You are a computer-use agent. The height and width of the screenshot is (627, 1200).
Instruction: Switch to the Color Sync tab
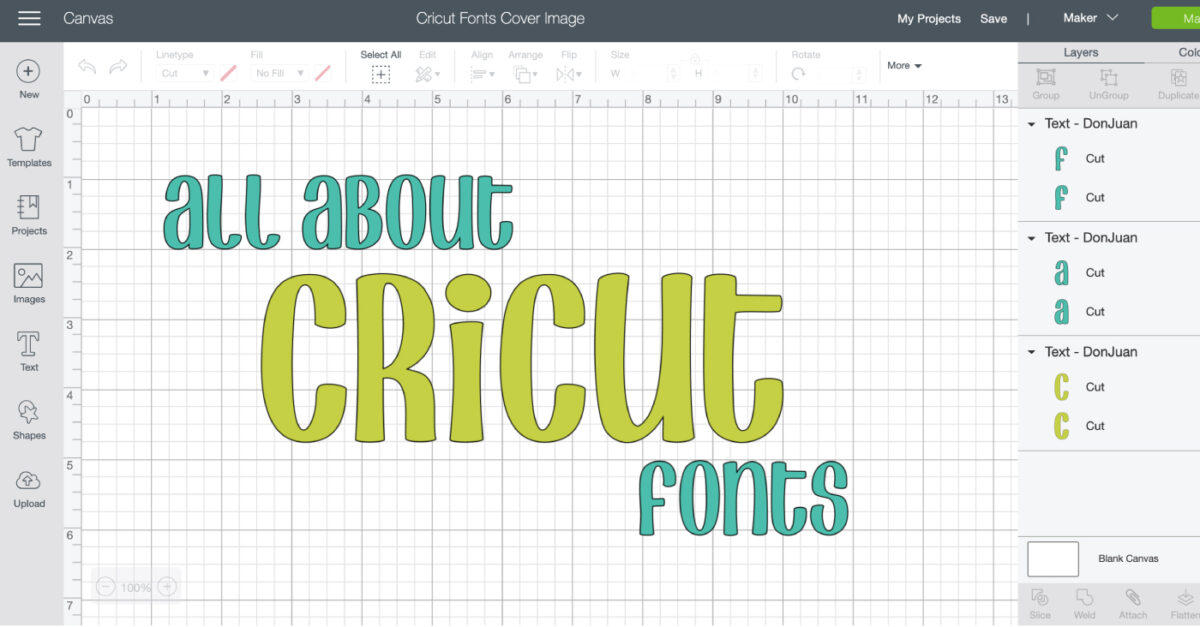[1188, 52]
